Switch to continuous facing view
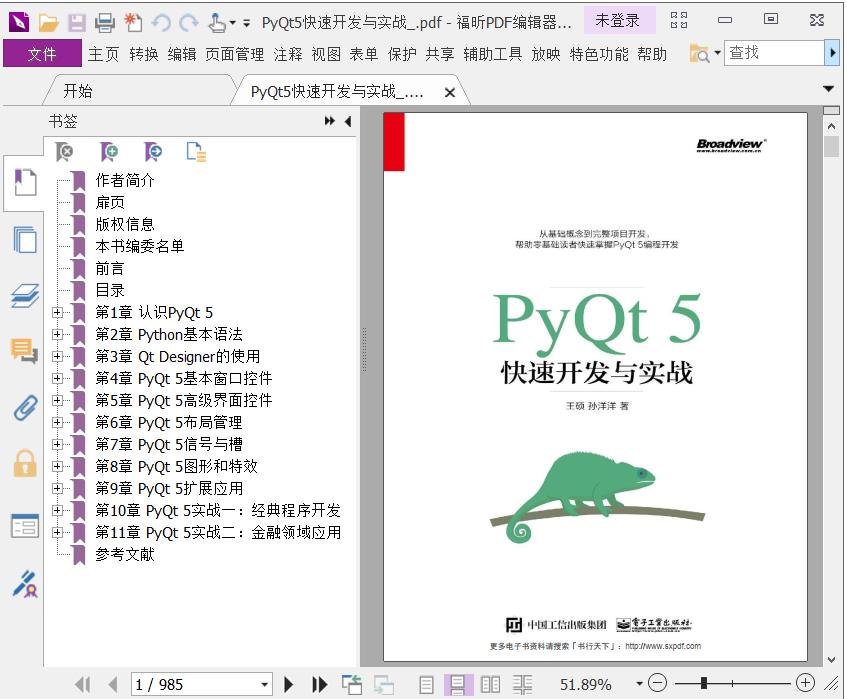 point(522,685)
